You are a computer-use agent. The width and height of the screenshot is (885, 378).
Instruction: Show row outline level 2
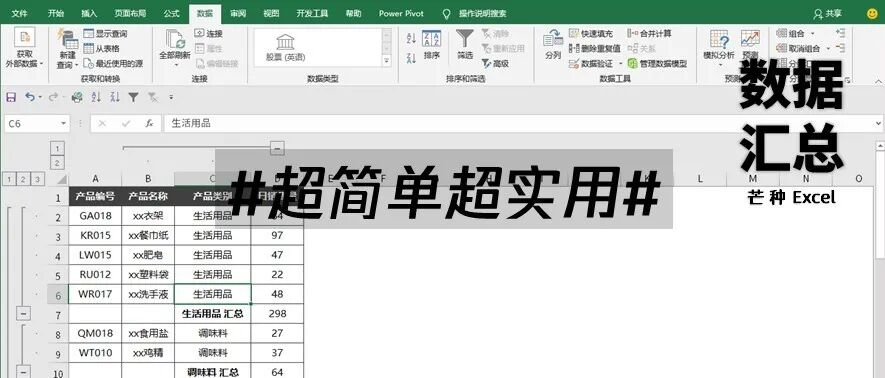[x=23, y=179]
